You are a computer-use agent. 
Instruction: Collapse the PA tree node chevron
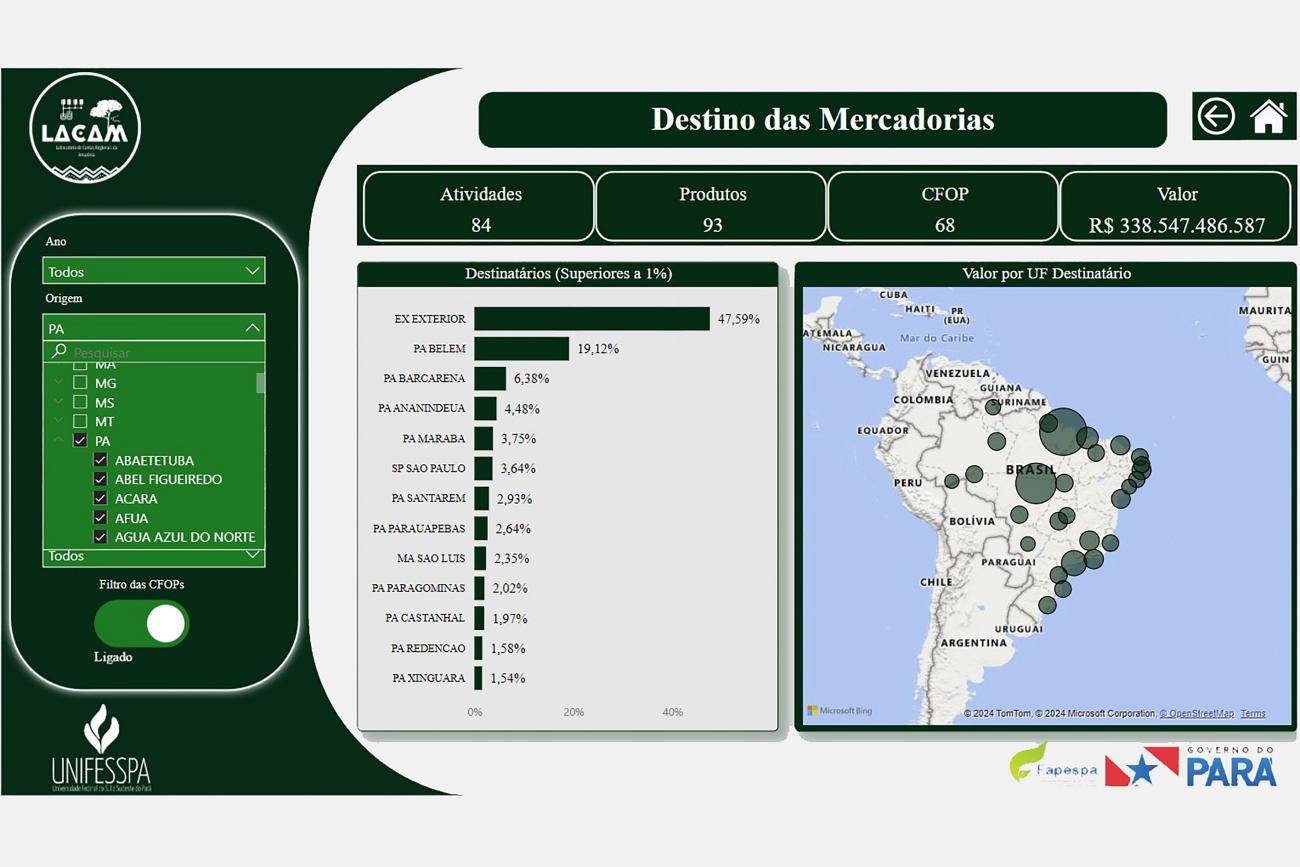click(x=58, y=441)
